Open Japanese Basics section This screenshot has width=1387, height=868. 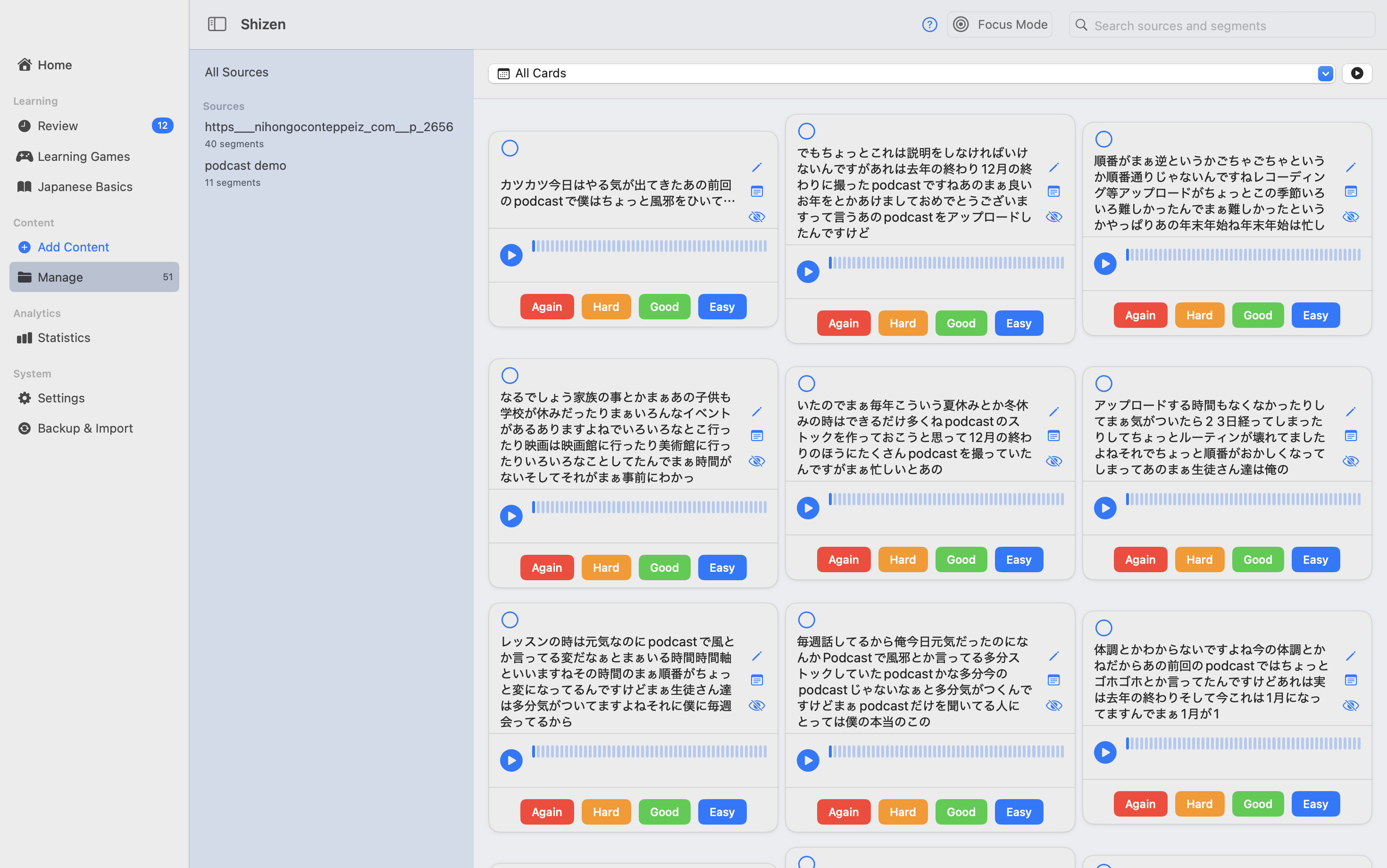point(94,187)
